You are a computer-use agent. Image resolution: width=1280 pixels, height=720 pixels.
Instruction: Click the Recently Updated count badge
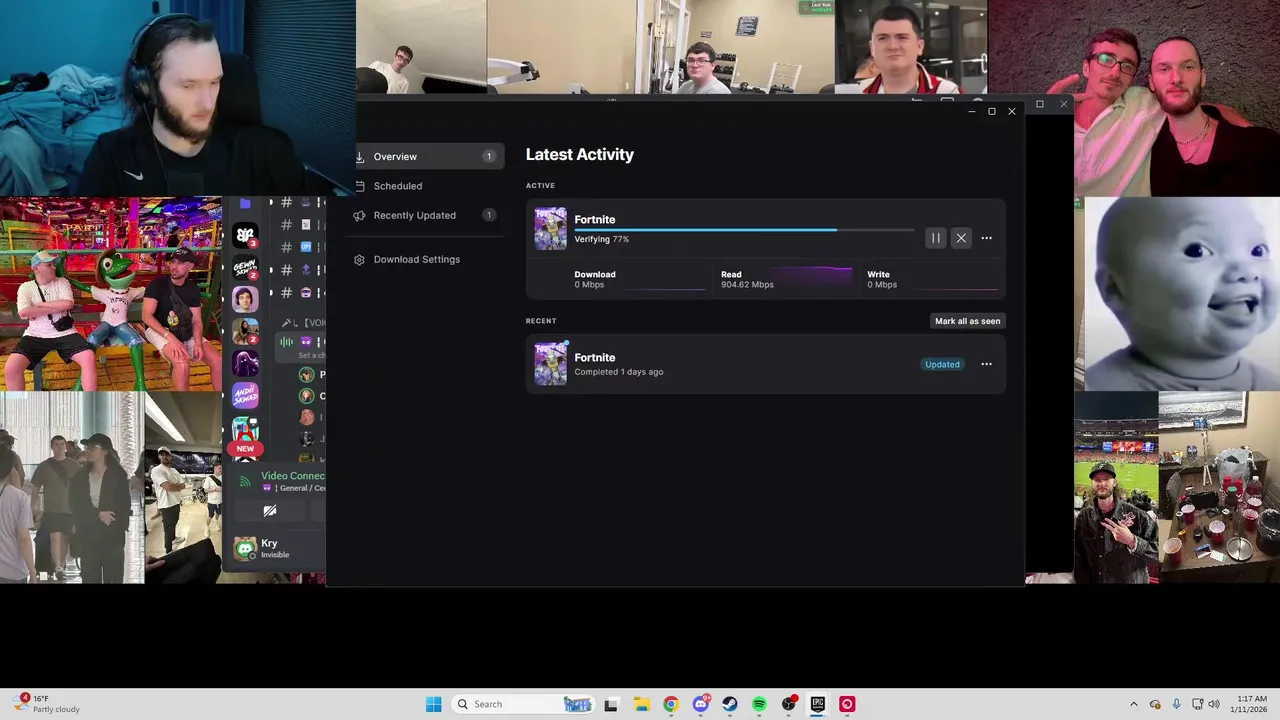coord(489,215)
